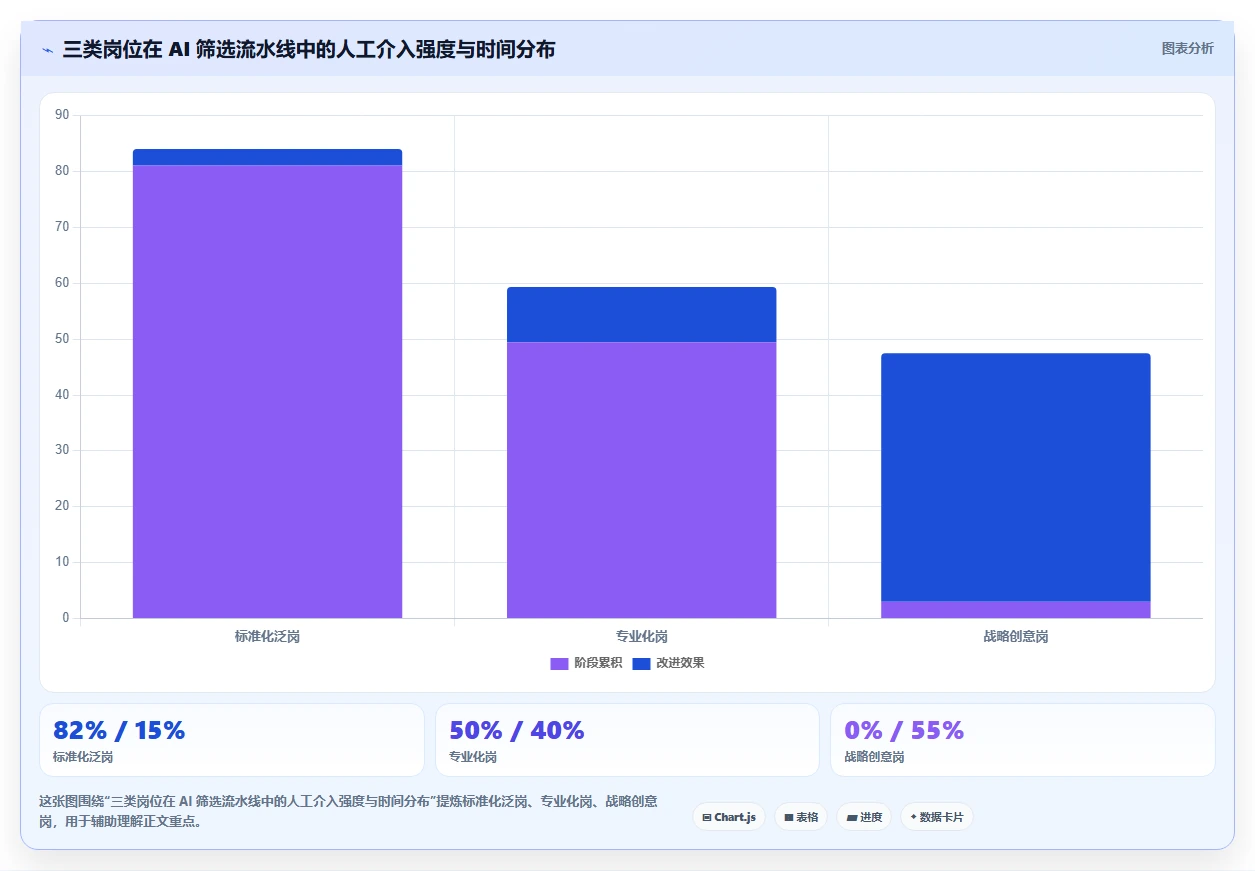
Task: Click the Chart.js tag chip
Action: (729, 817)
